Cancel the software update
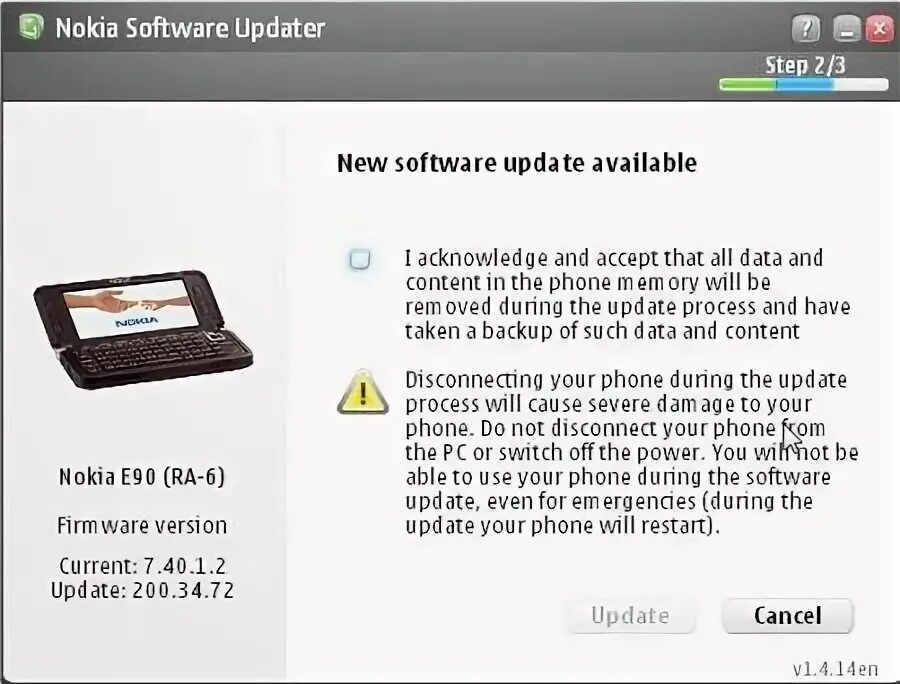Image resolution: width=900 pixels, height=684 pixels. pos(788,616)
